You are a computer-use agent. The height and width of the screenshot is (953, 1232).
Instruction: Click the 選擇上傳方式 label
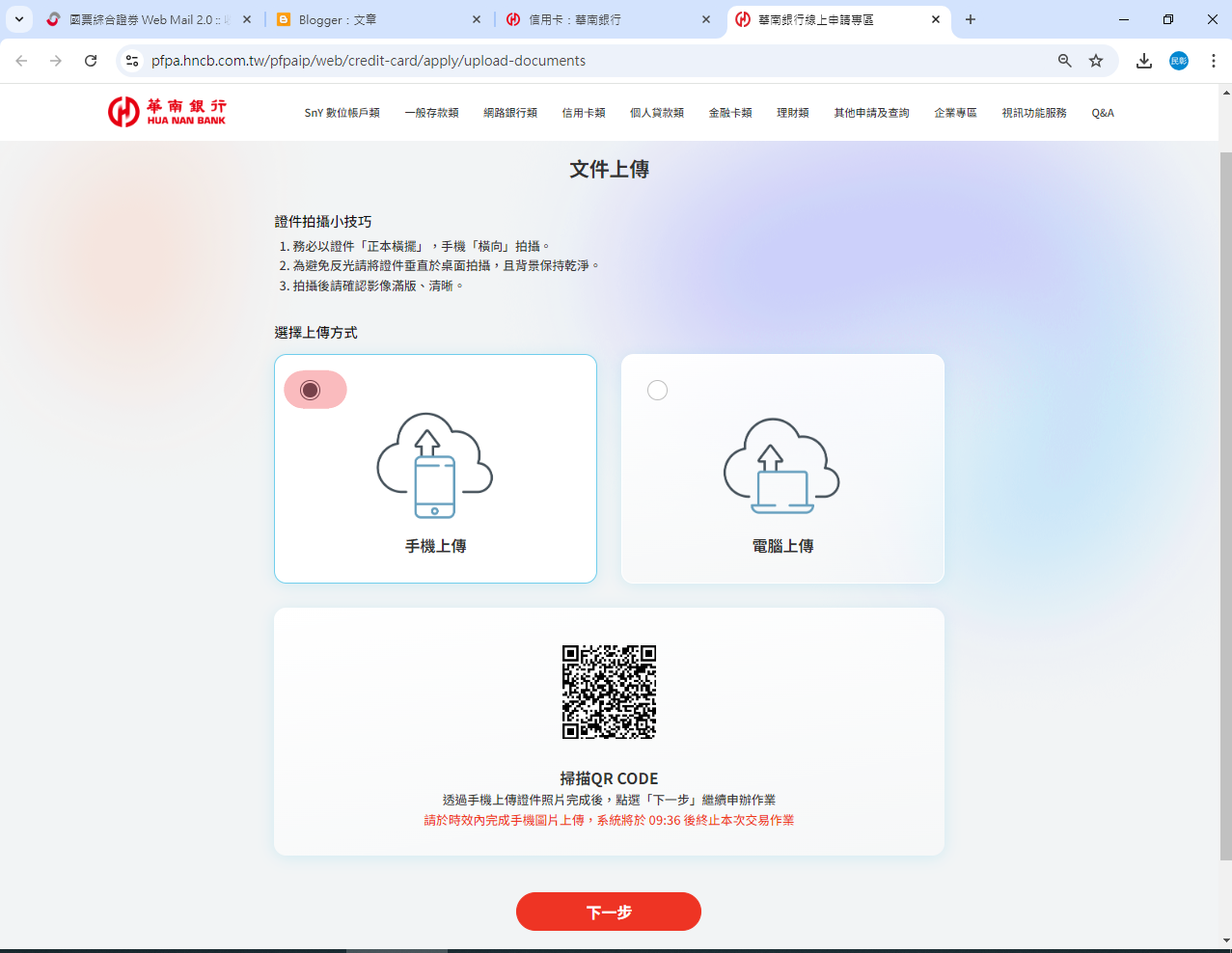[315, 333]
